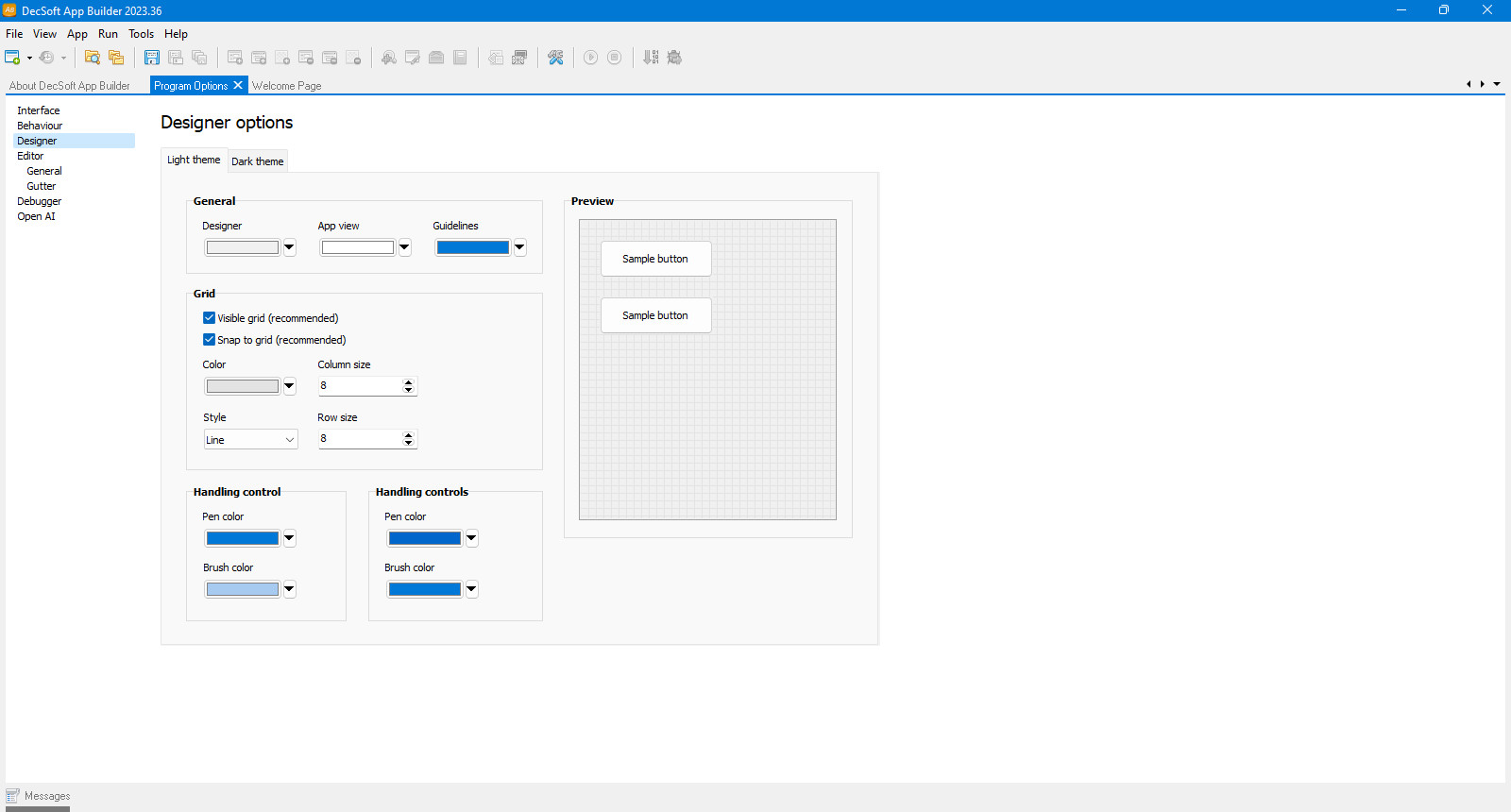Image resolution: width=1511 pixels, height=812 pixels.
Task: Click the blue Save floppy icon
Action: point(151,58)
